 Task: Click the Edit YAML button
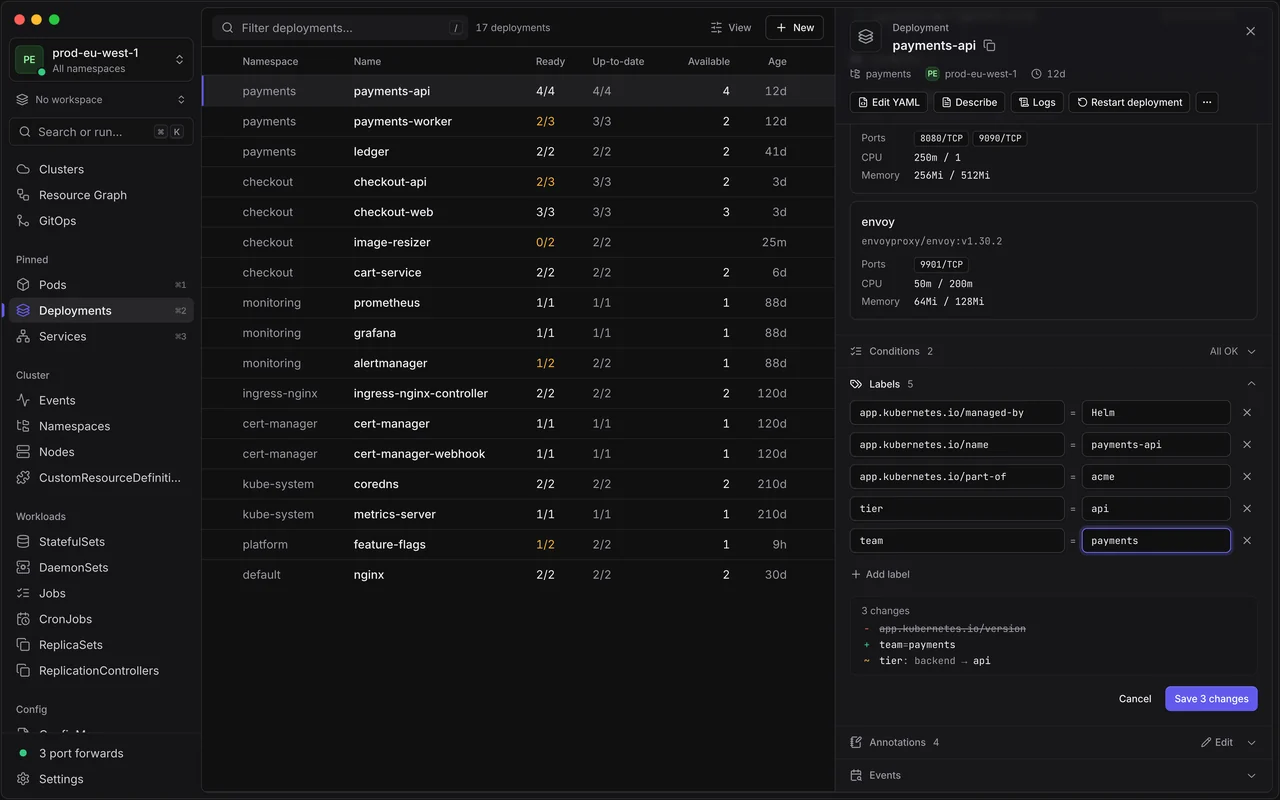[x=889, y=102]
